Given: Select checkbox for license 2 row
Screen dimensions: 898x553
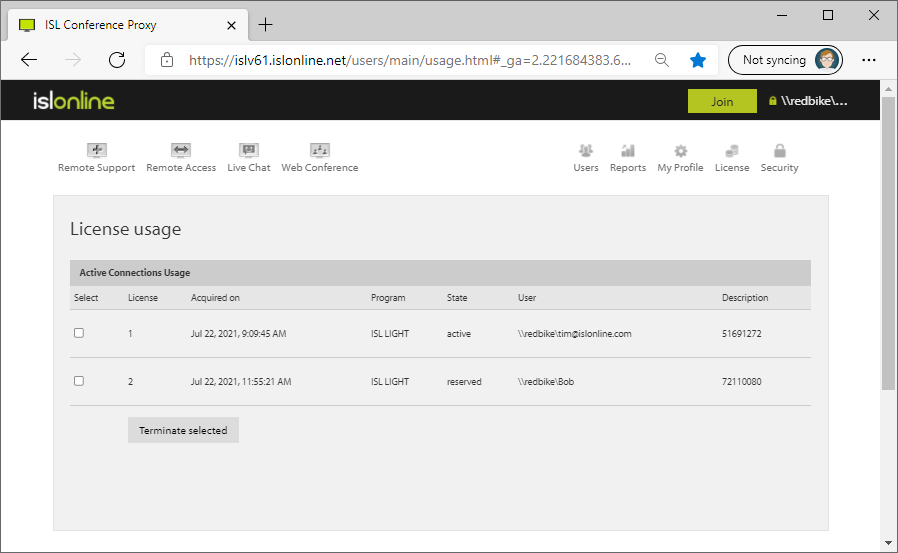Looking at the screenshot, I should 79,381.
